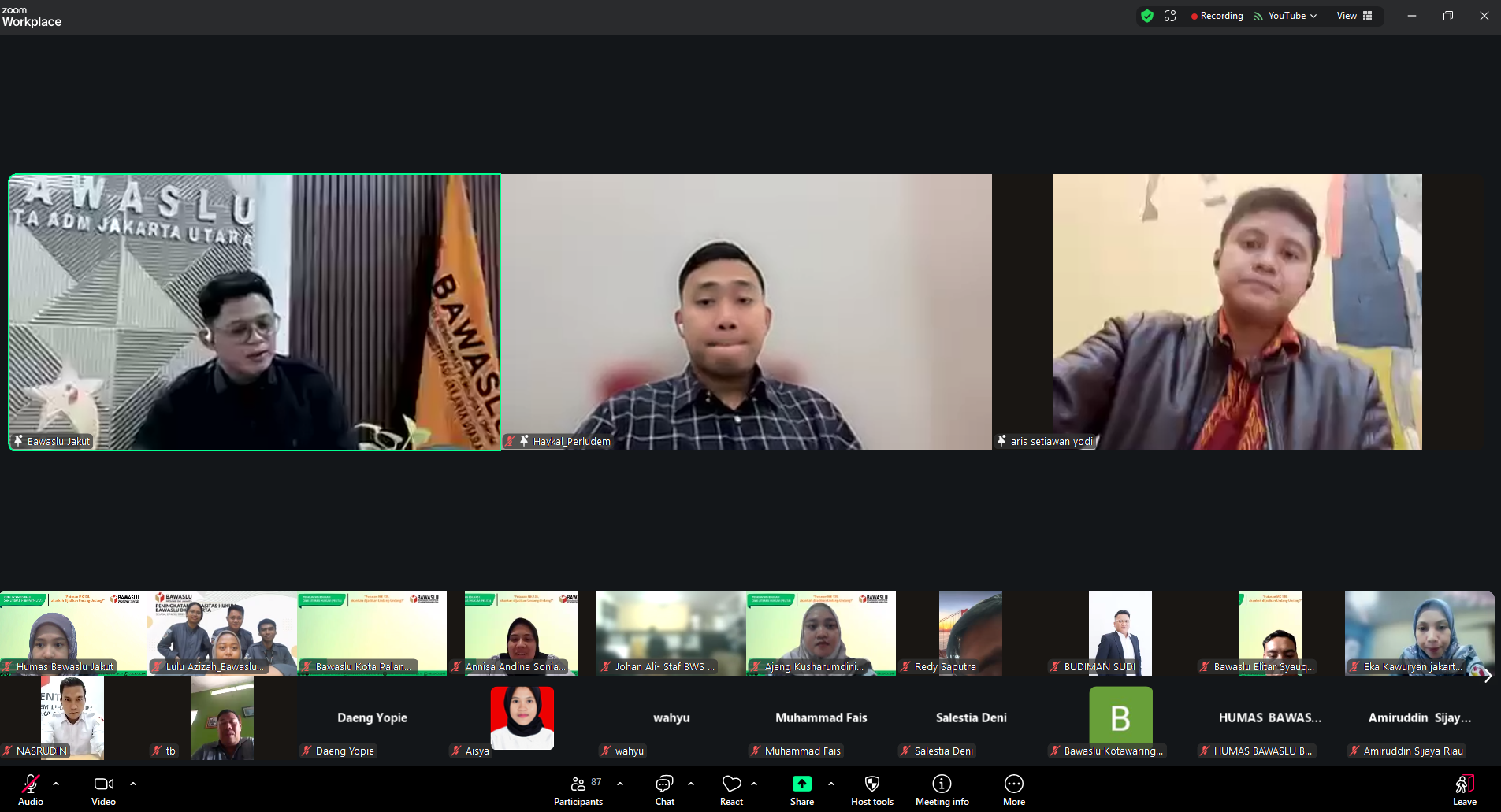Click Daeng Yopie participant tile

[372, 718]
